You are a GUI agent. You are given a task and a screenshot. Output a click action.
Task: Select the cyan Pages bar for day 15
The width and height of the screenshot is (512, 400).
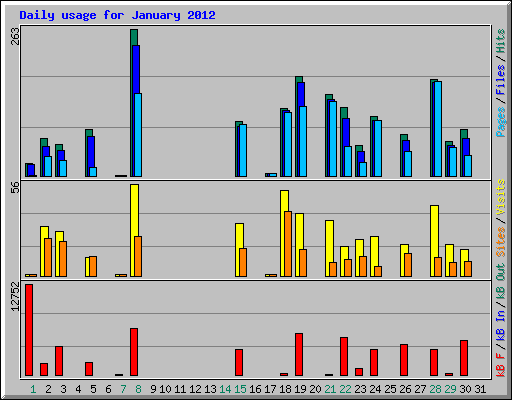pos(243,151)
